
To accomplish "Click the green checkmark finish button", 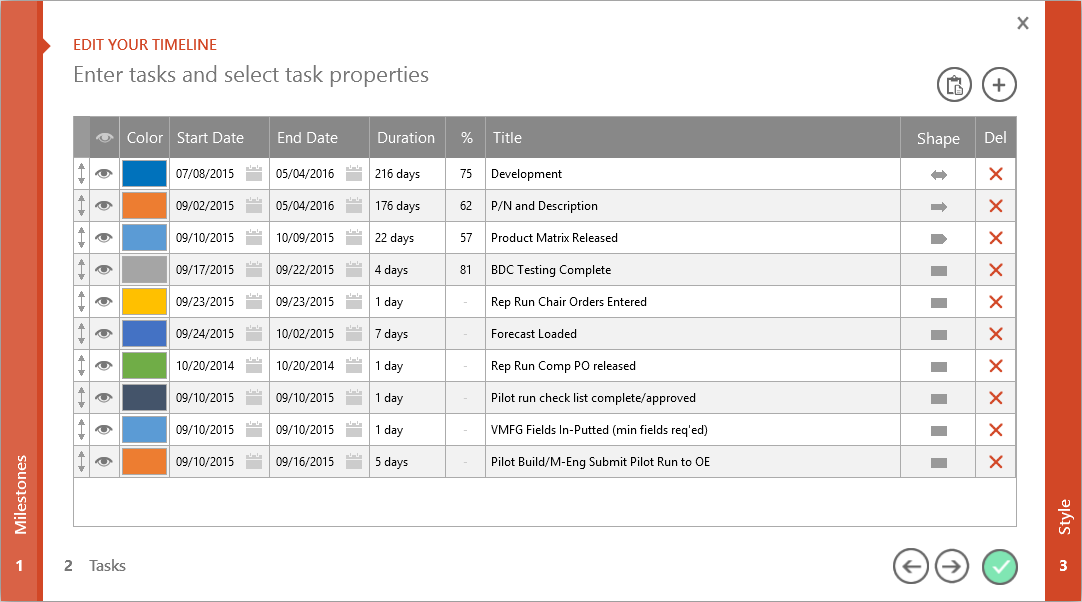I will (x=999, y=567).
